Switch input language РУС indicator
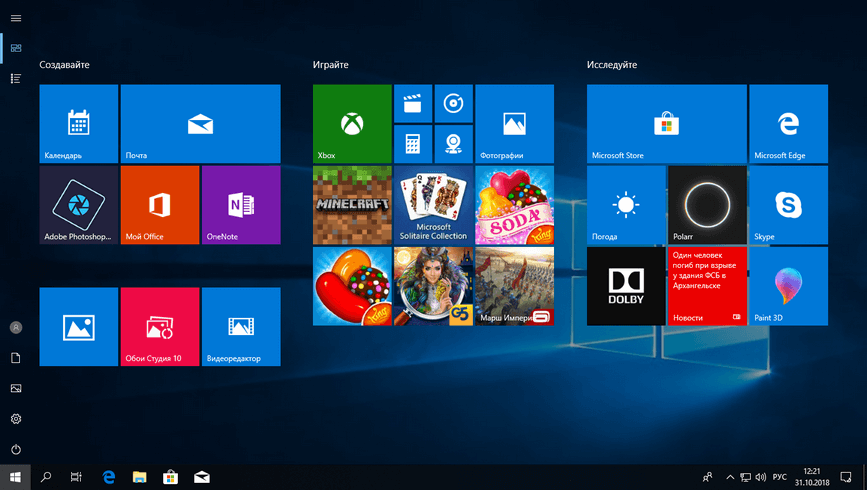867x490 pixels. click(x=780, y=477)
